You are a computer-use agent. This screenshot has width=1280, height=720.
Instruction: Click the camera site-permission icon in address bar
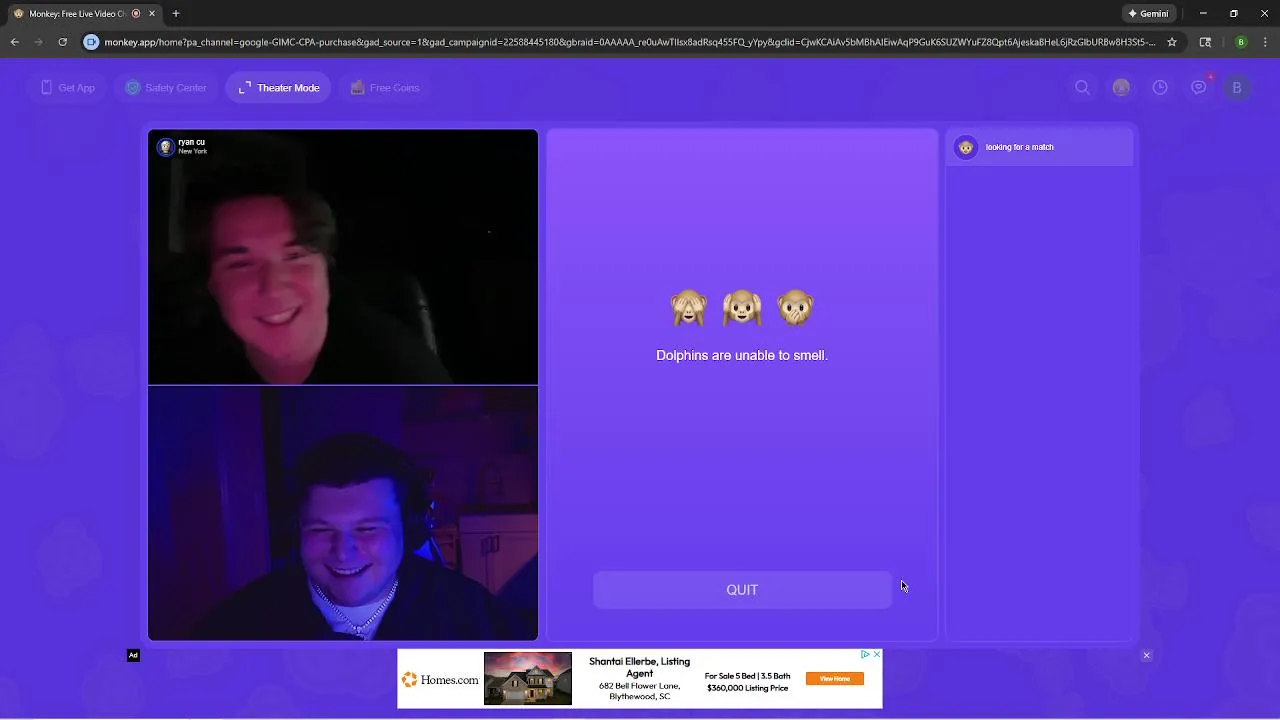click(91, 42)
